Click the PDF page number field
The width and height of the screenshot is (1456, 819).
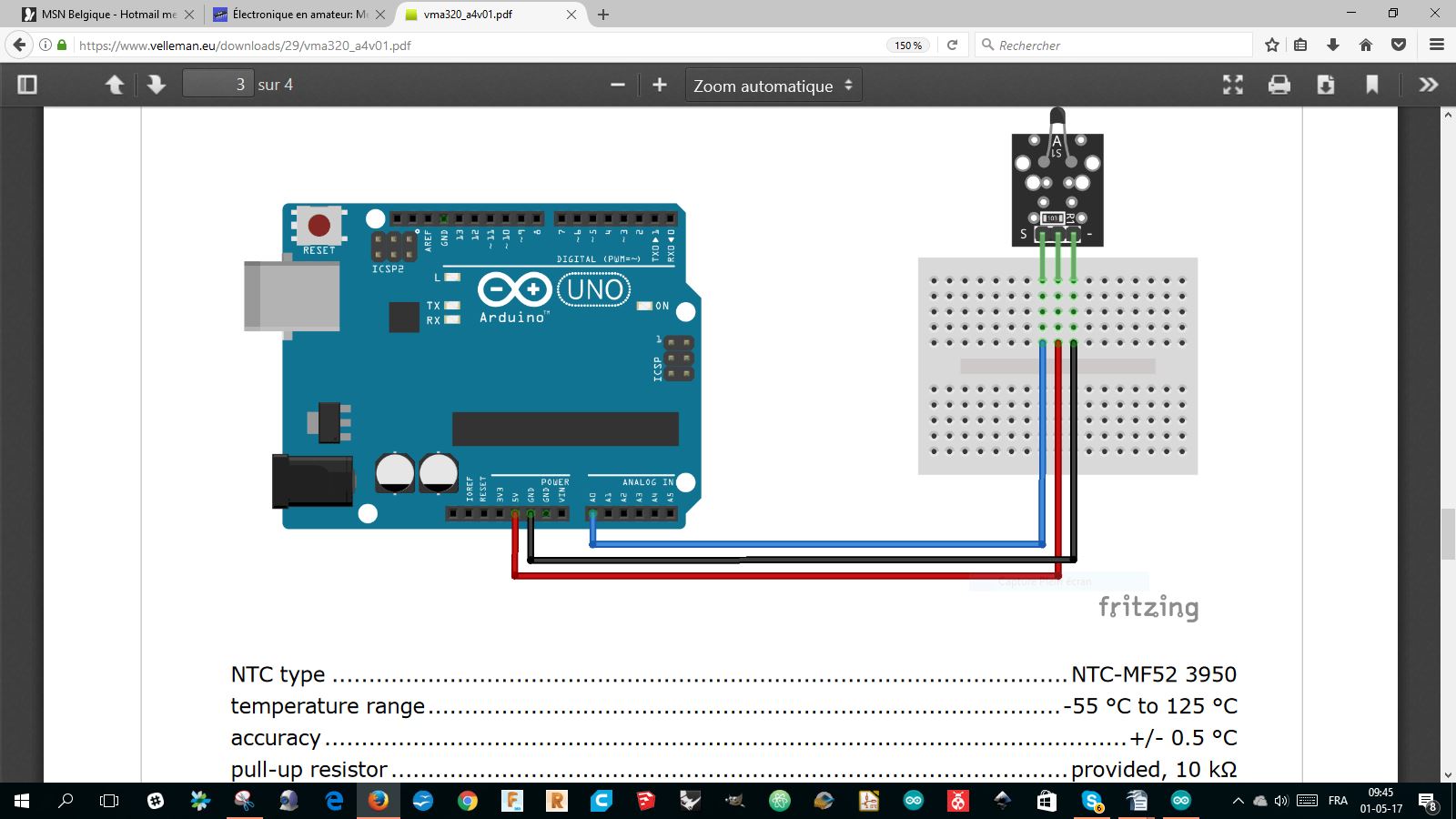(x=217, y=85)
